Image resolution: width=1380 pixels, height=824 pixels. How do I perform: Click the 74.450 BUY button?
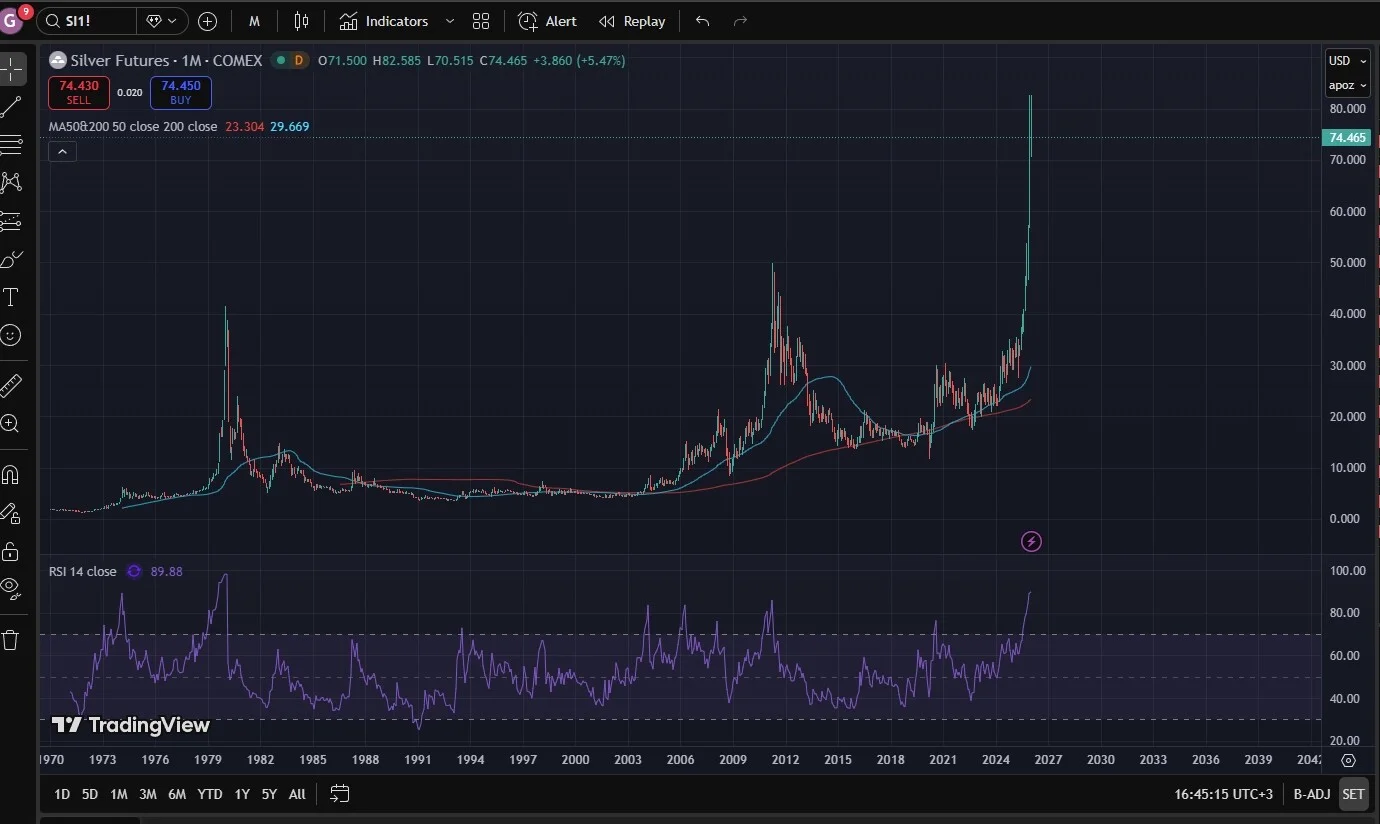[x=181, y=92]
